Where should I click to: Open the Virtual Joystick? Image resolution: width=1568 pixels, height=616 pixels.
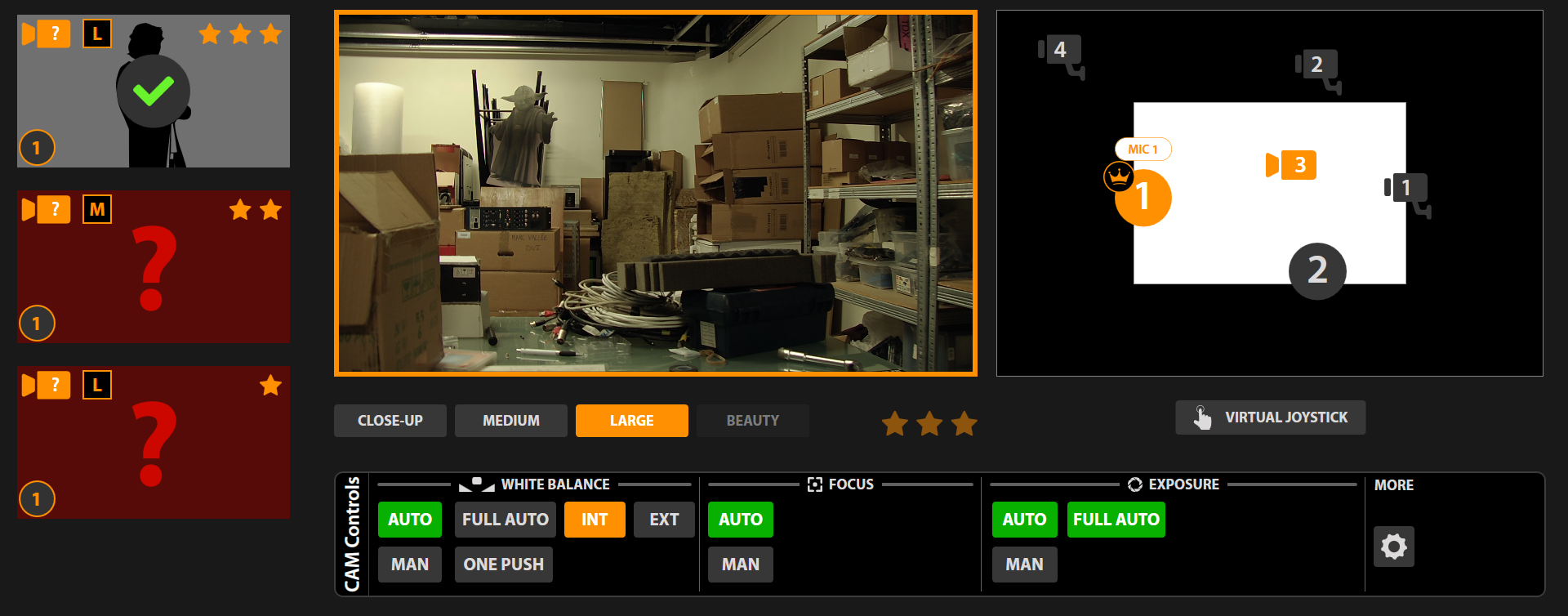[x=1270, y=417]
